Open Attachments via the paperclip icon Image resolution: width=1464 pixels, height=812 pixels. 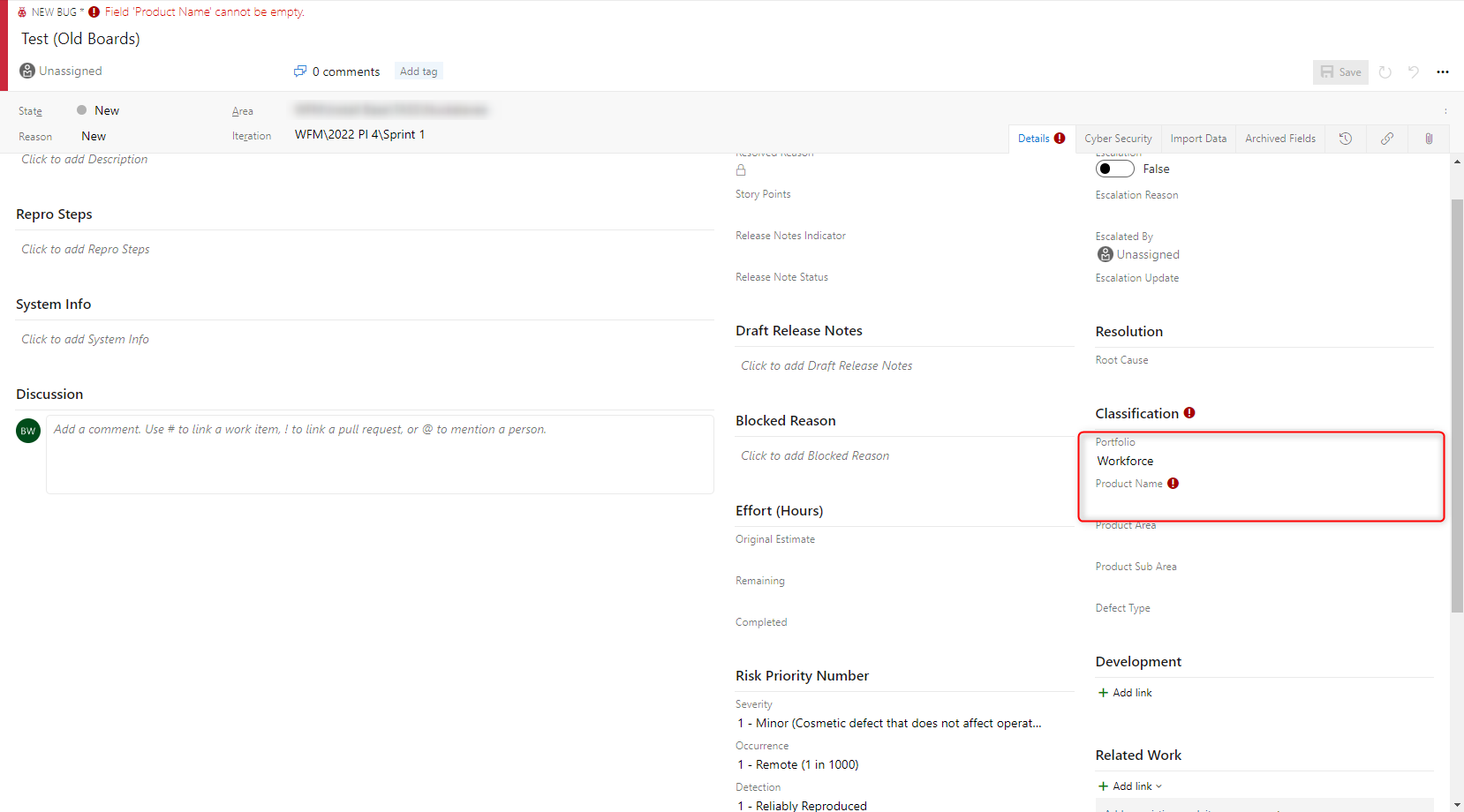click(x=1428, y=139)
